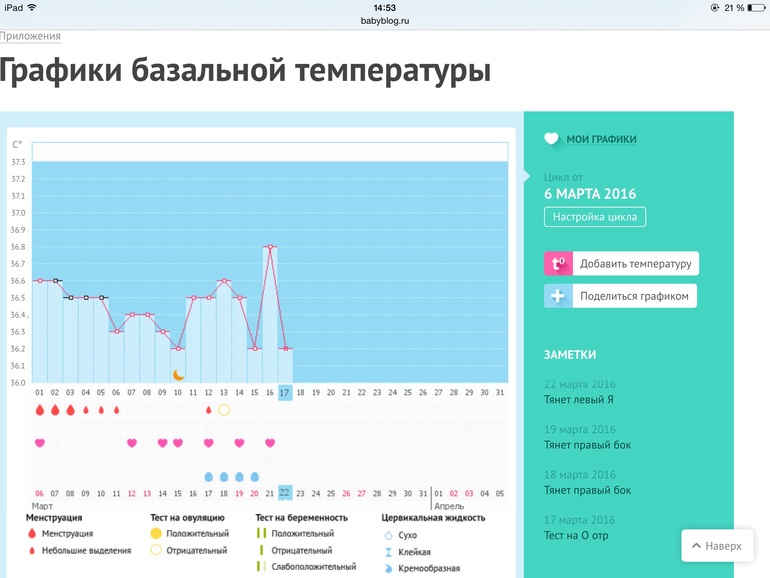Click the negative ovulation test circle on day 13
Viewport: 770px width, 578px height.
click(x=224, y=410)
